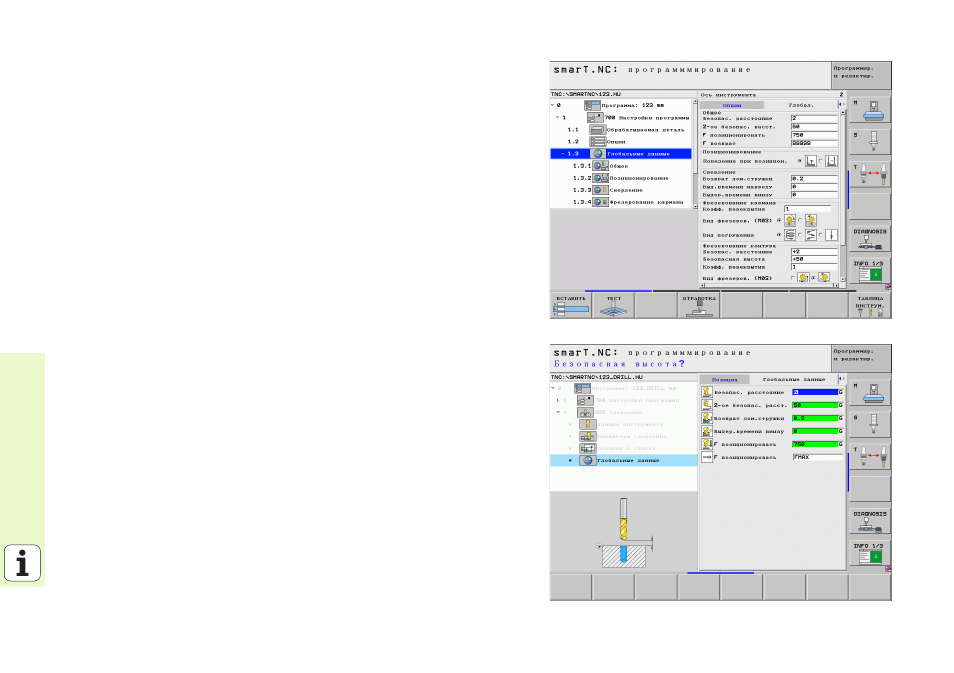The height and width of the screenshot is (673, 954).
Task: Switch to the Глобальные данные tab in 123_DRILL
Action: pos(793,379)
